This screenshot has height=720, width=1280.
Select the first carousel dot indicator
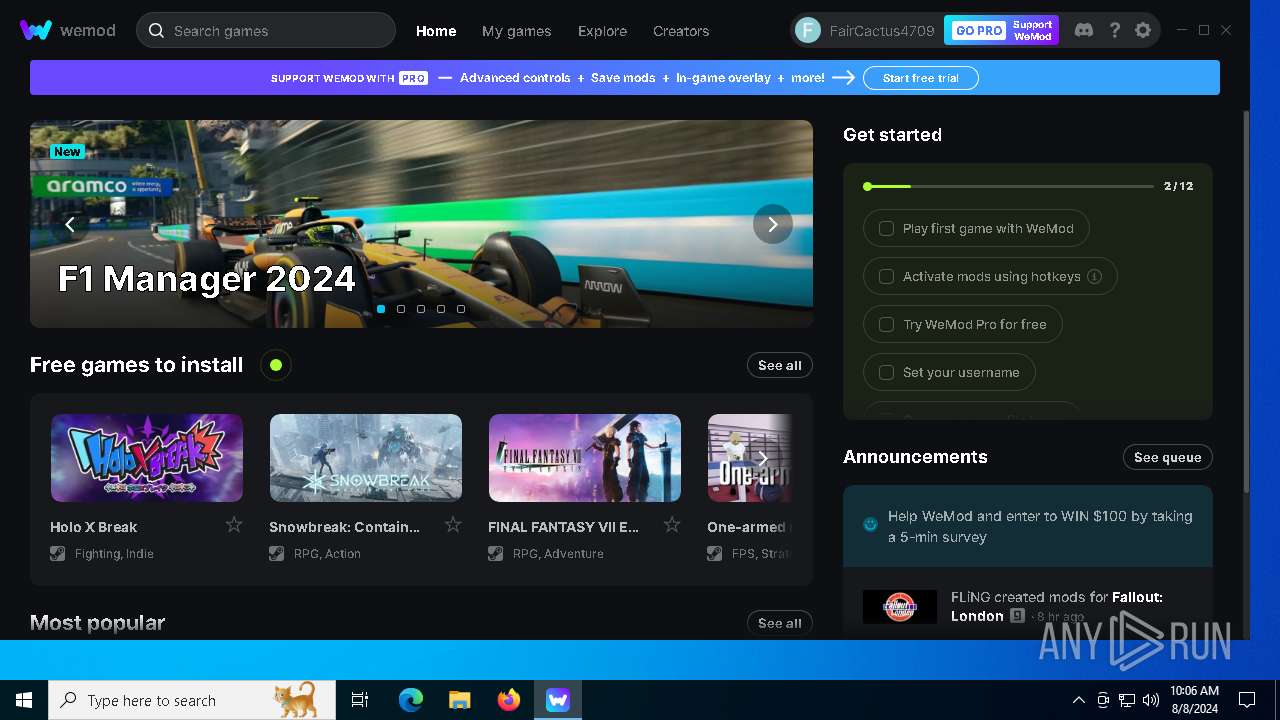coord(381,309)
